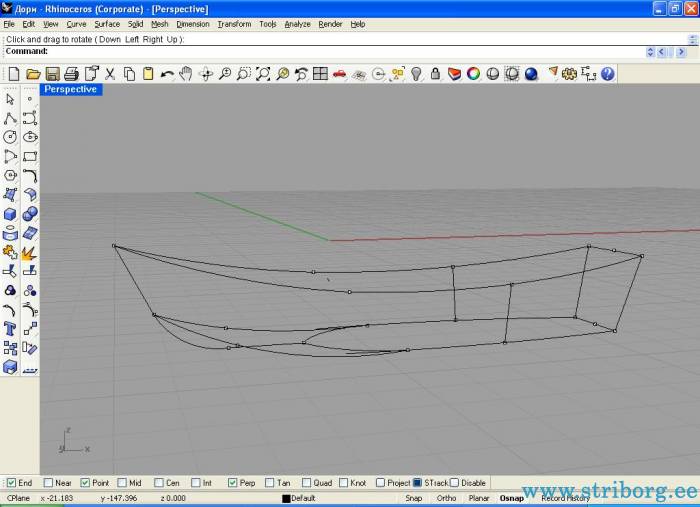This screenshot has width=700, height=507.
Task: Click the Undo arrow icon
Action: click(x=167, y=74)
